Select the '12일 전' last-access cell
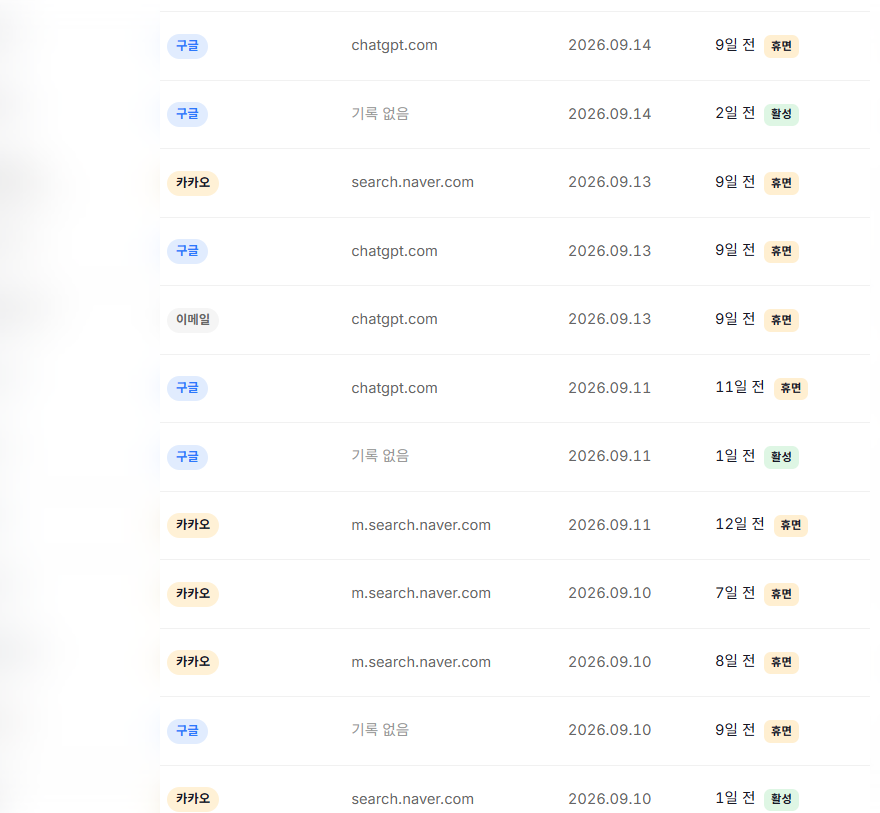 coord(740,524)
